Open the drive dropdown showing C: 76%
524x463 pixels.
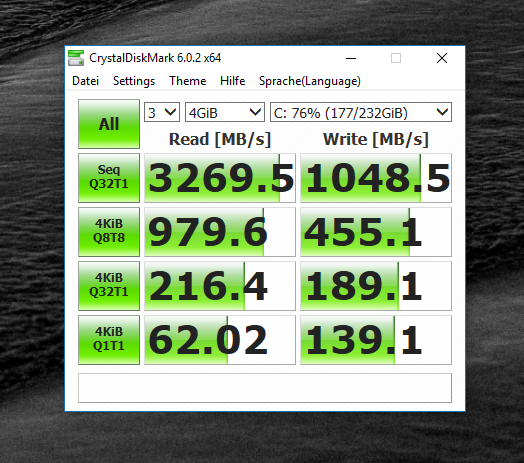coord(361,112)
